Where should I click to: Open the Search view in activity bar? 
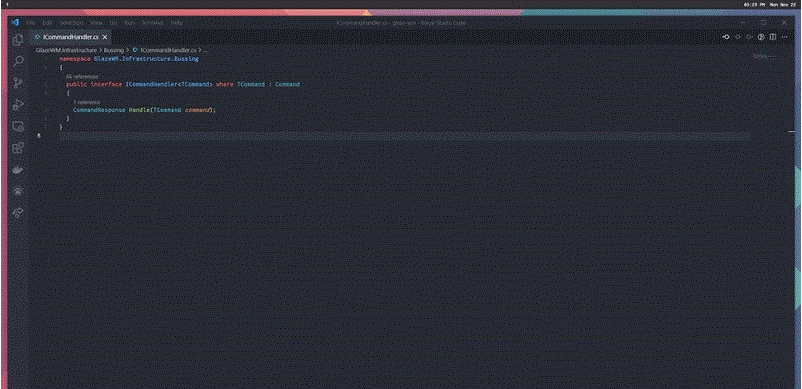(18, 61)
